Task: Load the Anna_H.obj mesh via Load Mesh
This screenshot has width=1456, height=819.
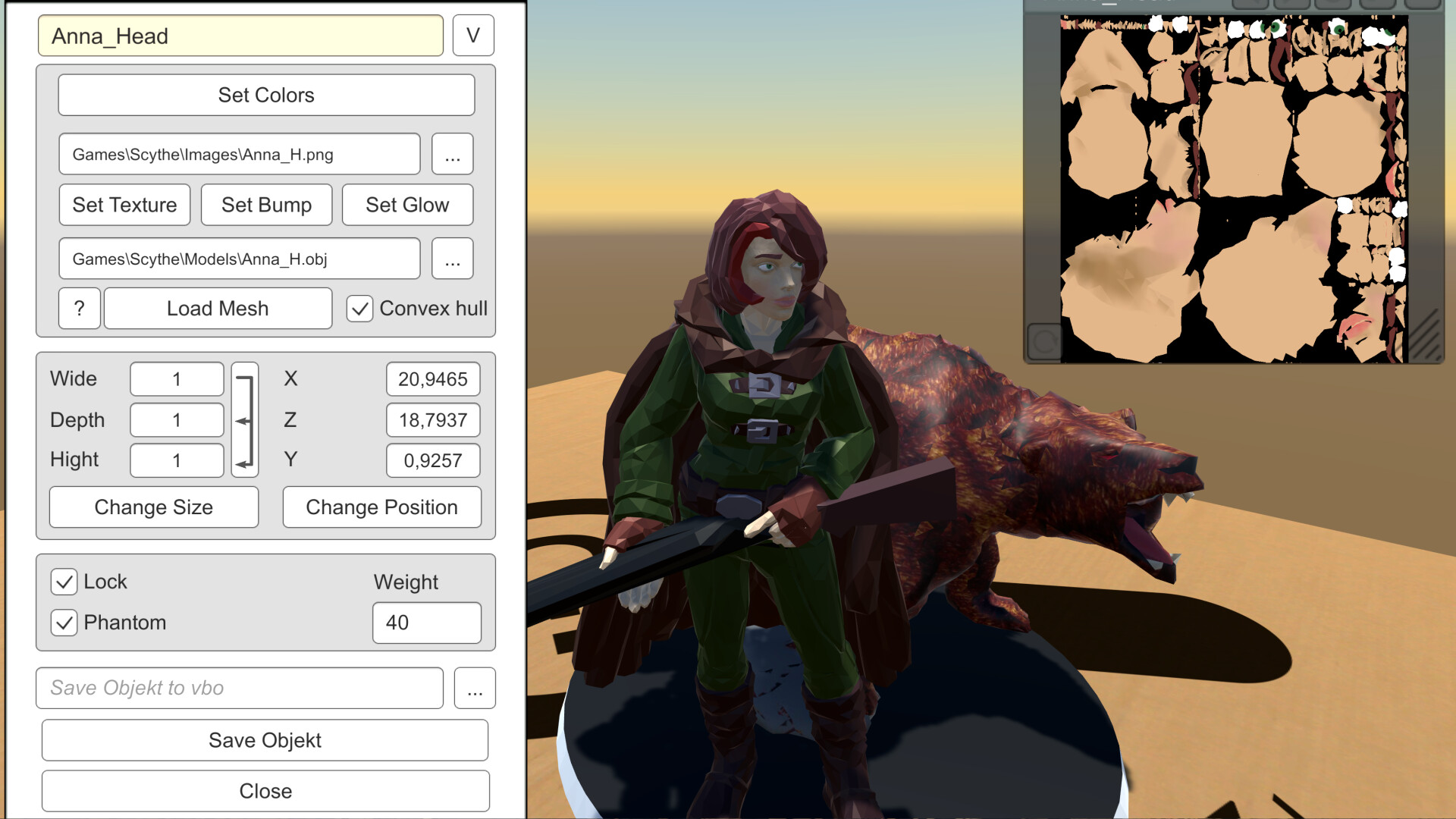Action: click(217, 308)
